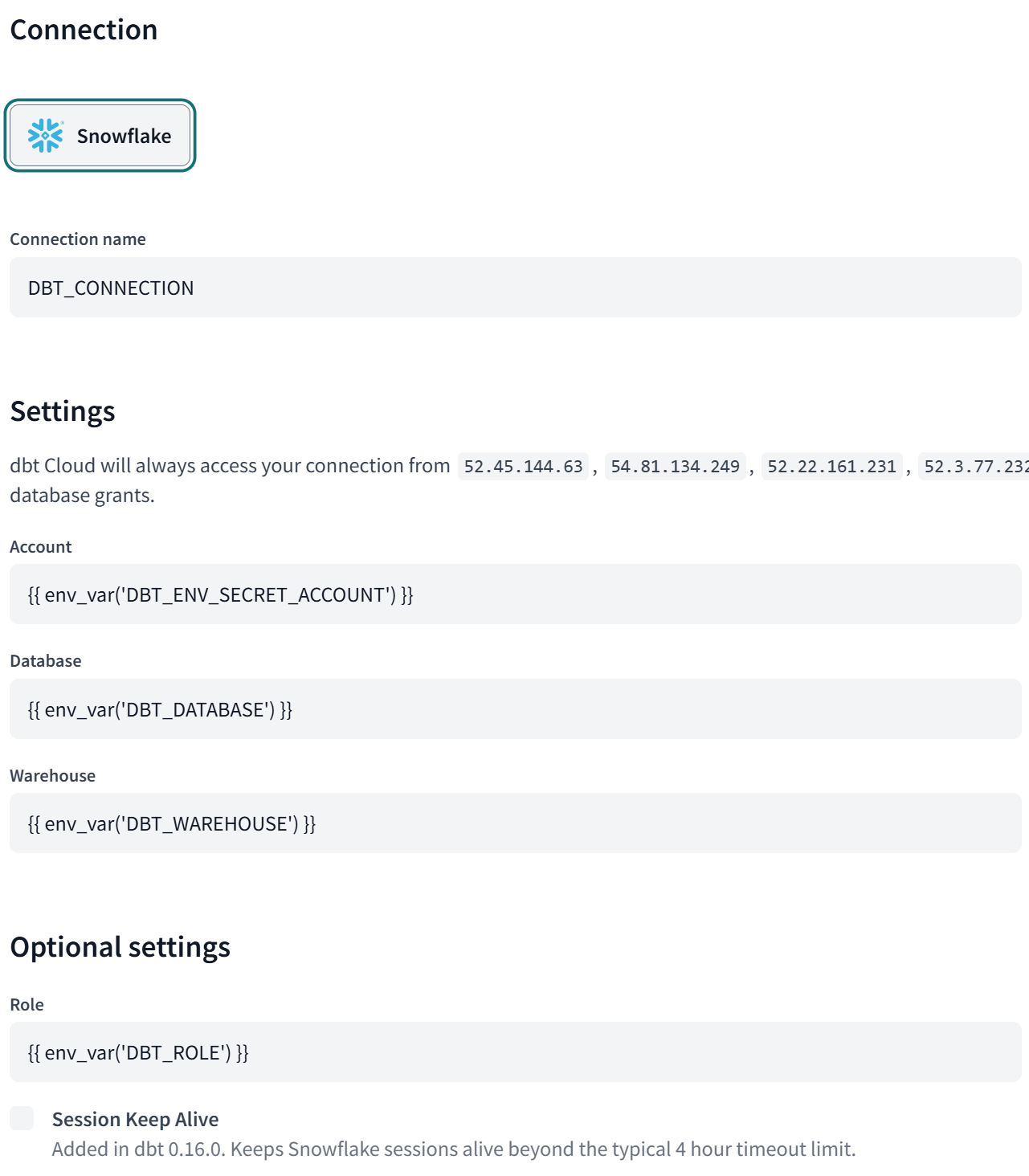Click the Connection name label
Viewport: 1029px width, 1176px height.
[78, 239]
